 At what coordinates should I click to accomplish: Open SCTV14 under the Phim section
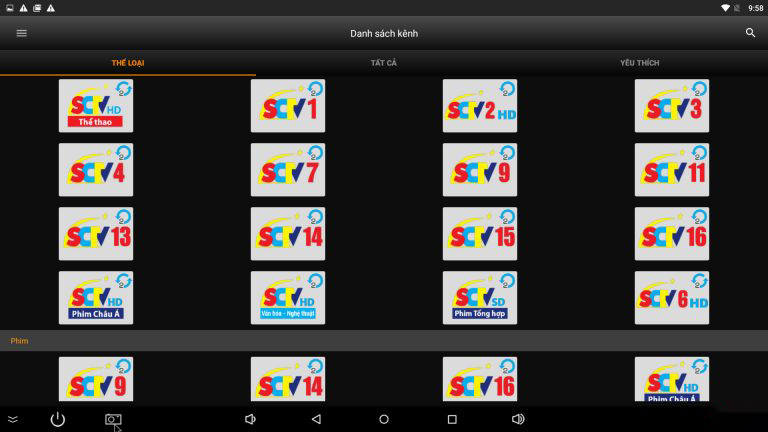coord(288,379)
